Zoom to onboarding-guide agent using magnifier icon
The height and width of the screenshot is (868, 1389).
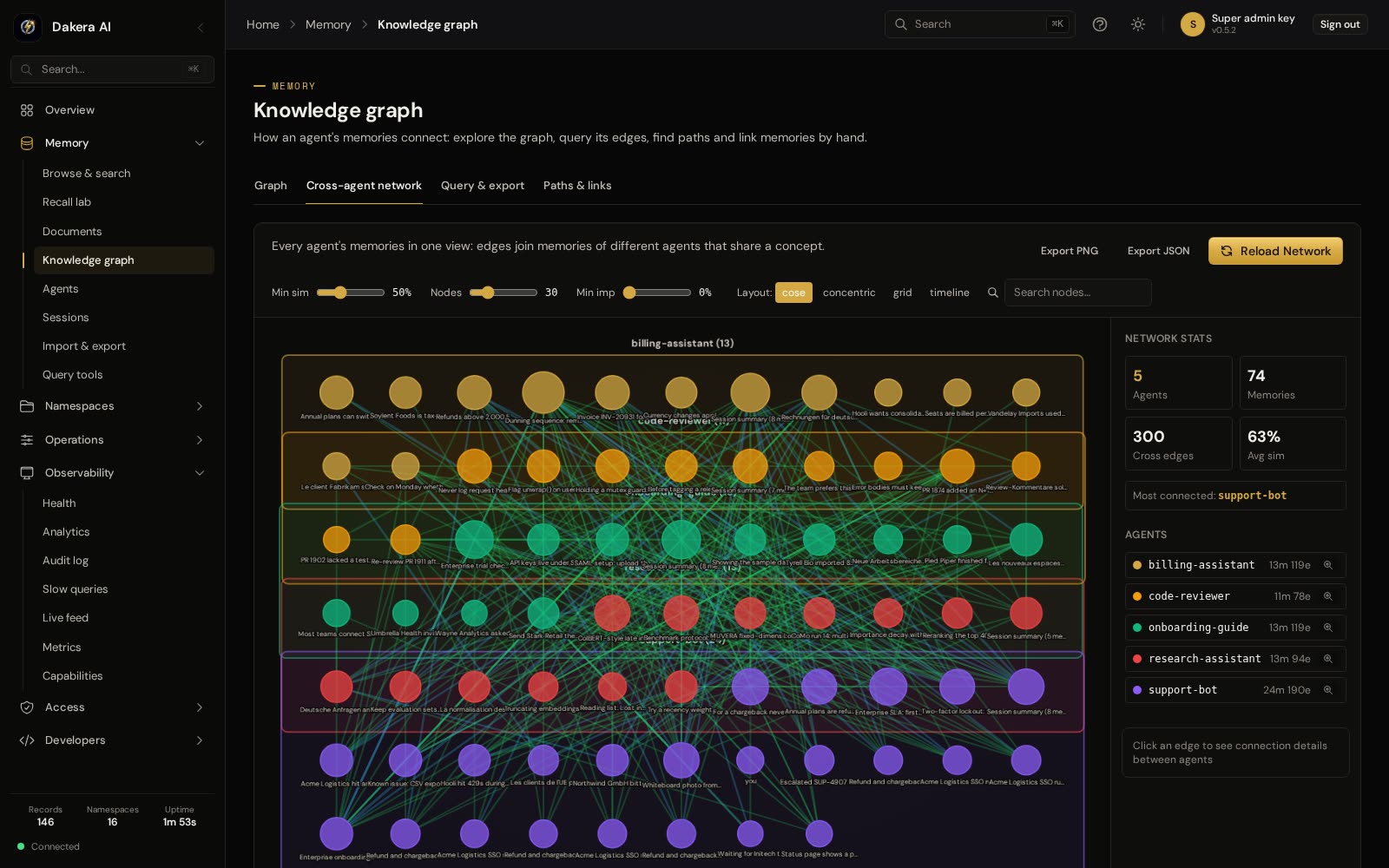tap(1327, 628)
